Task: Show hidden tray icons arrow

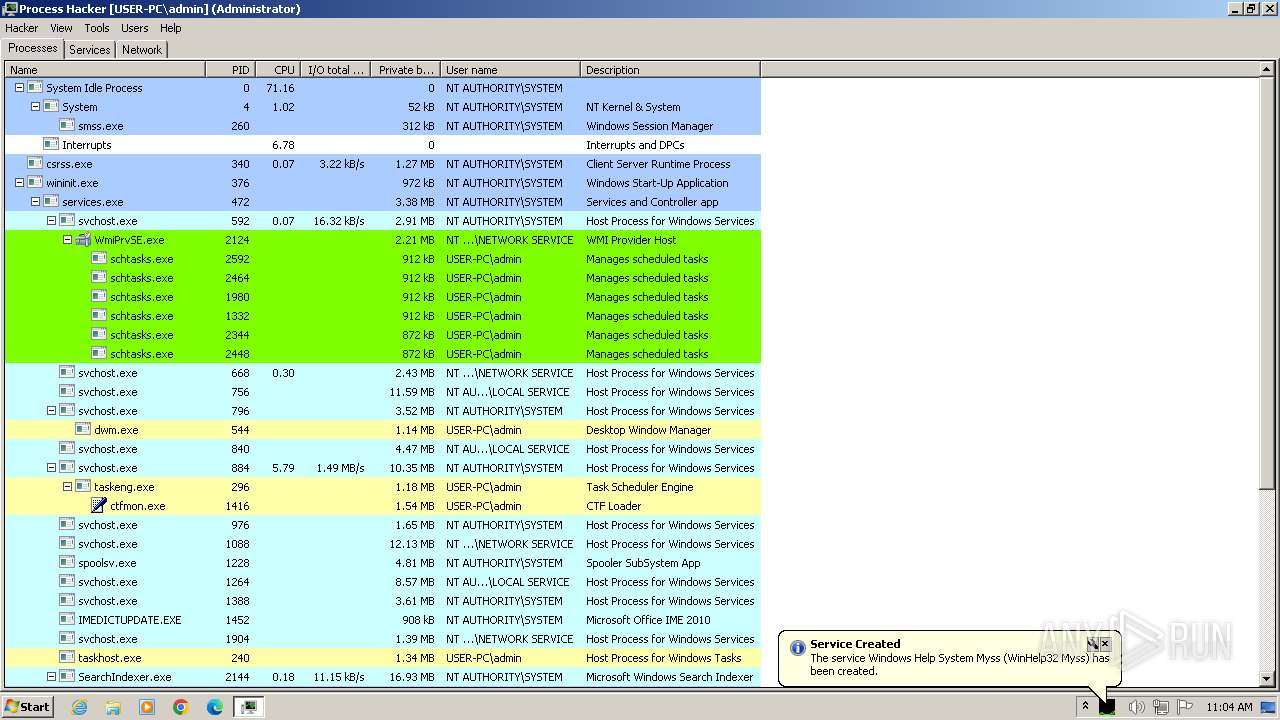Action: [x=1085, y=707]
